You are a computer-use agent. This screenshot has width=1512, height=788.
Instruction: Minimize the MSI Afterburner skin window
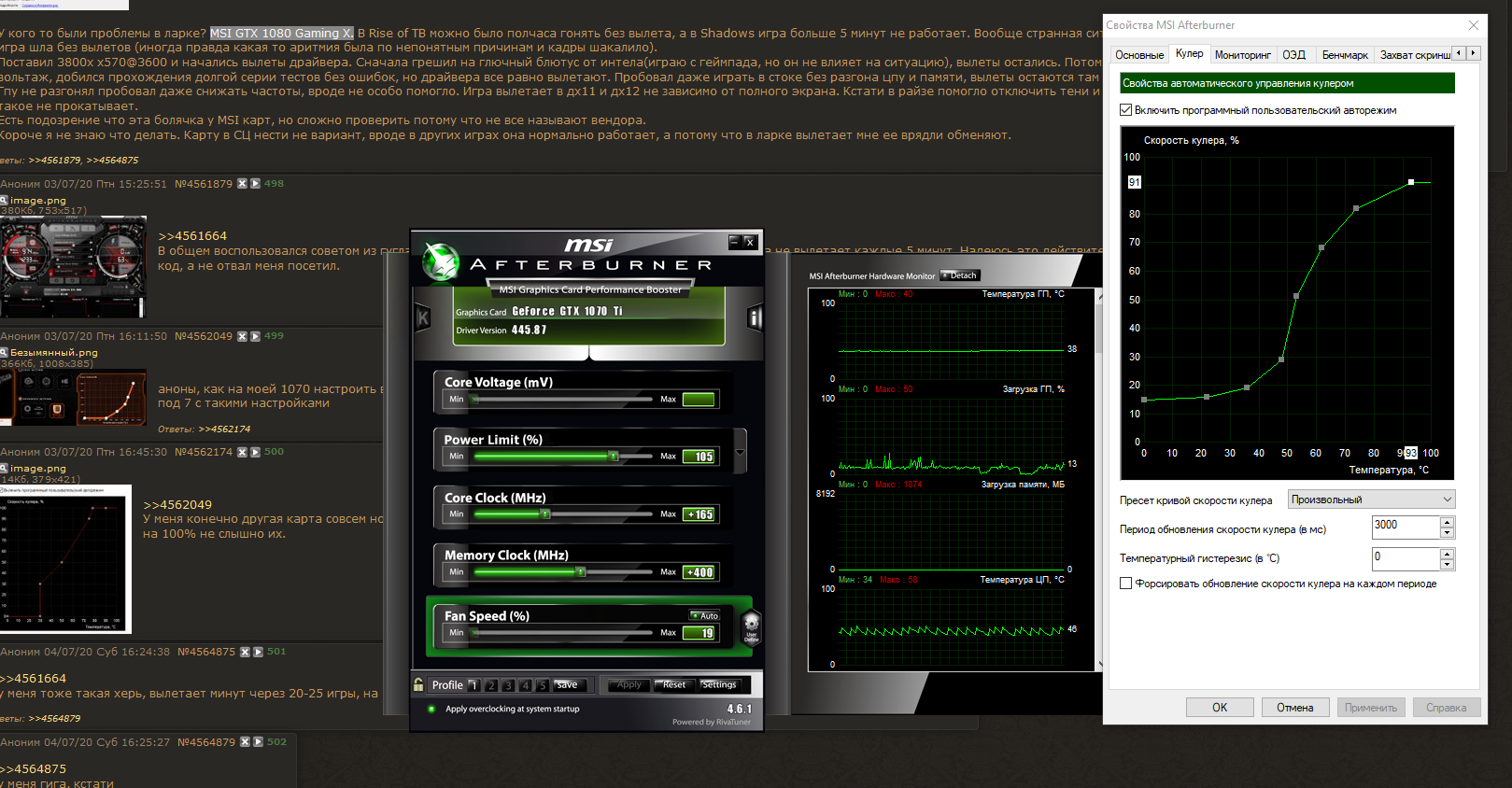(734, 242)
